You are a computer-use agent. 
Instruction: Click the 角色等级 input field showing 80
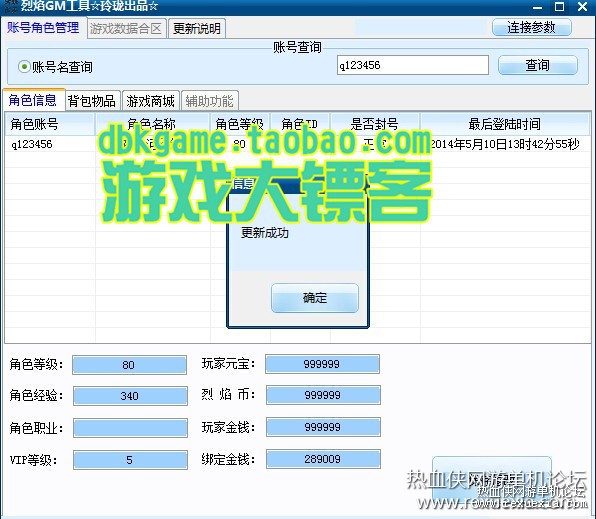129,365
